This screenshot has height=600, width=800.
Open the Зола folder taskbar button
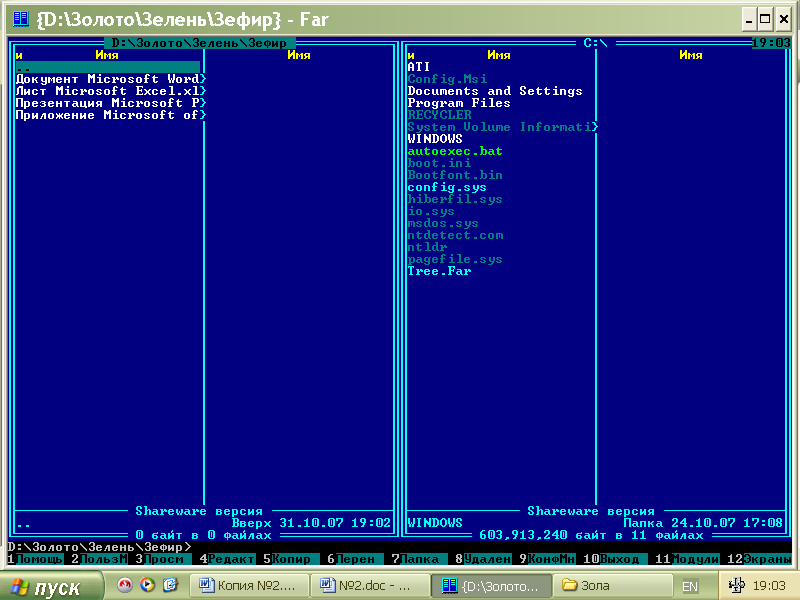612,586
